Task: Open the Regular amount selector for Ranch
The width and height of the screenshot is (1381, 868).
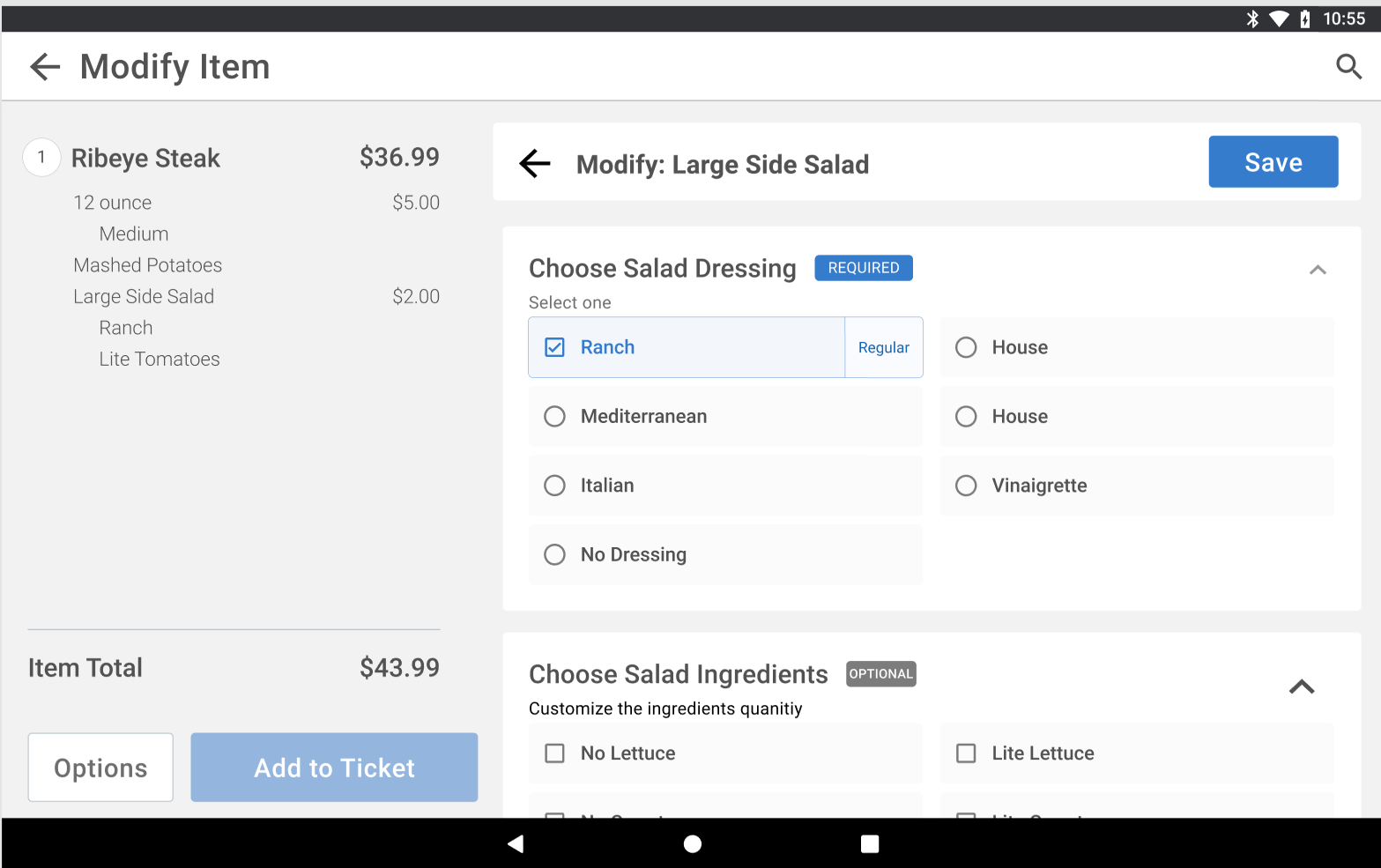Action: point(883,347)
